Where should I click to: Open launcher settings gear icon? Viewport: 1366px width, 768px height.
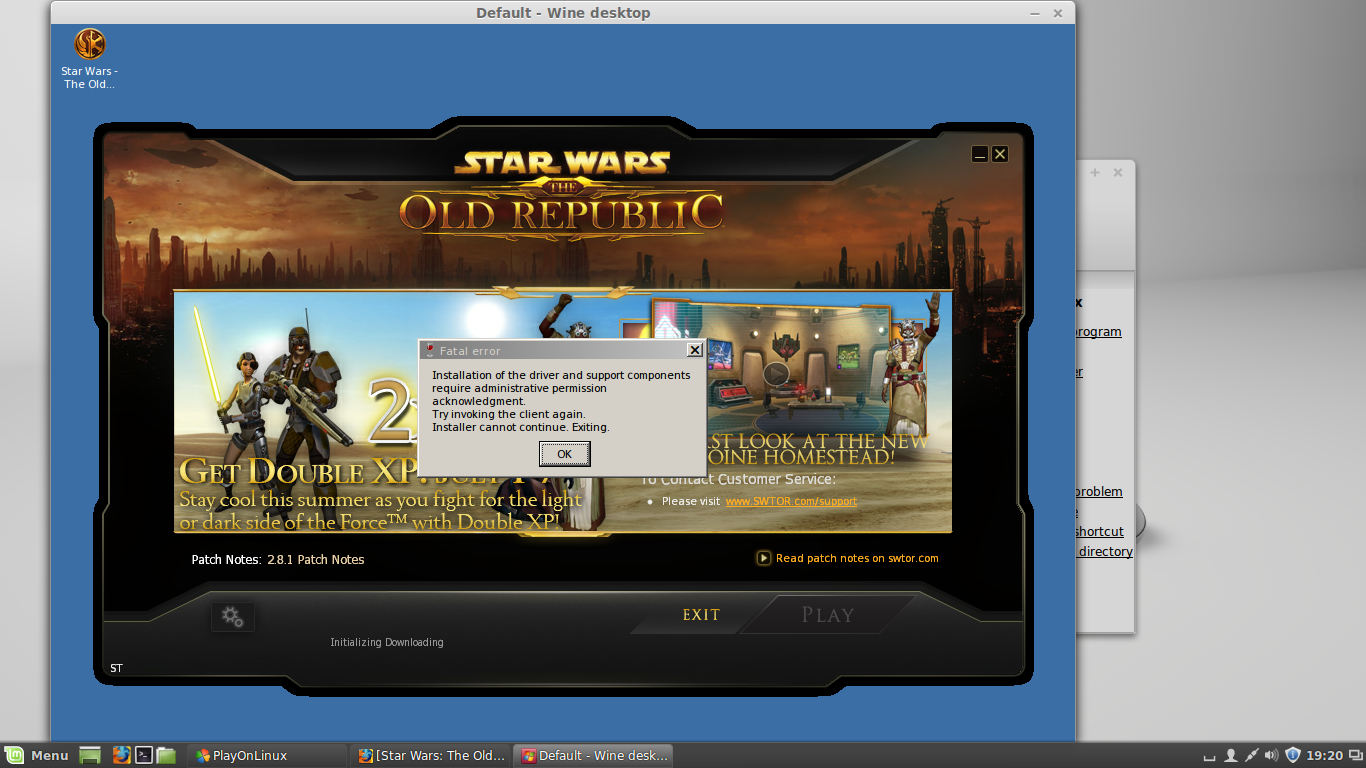click(233, 617)
